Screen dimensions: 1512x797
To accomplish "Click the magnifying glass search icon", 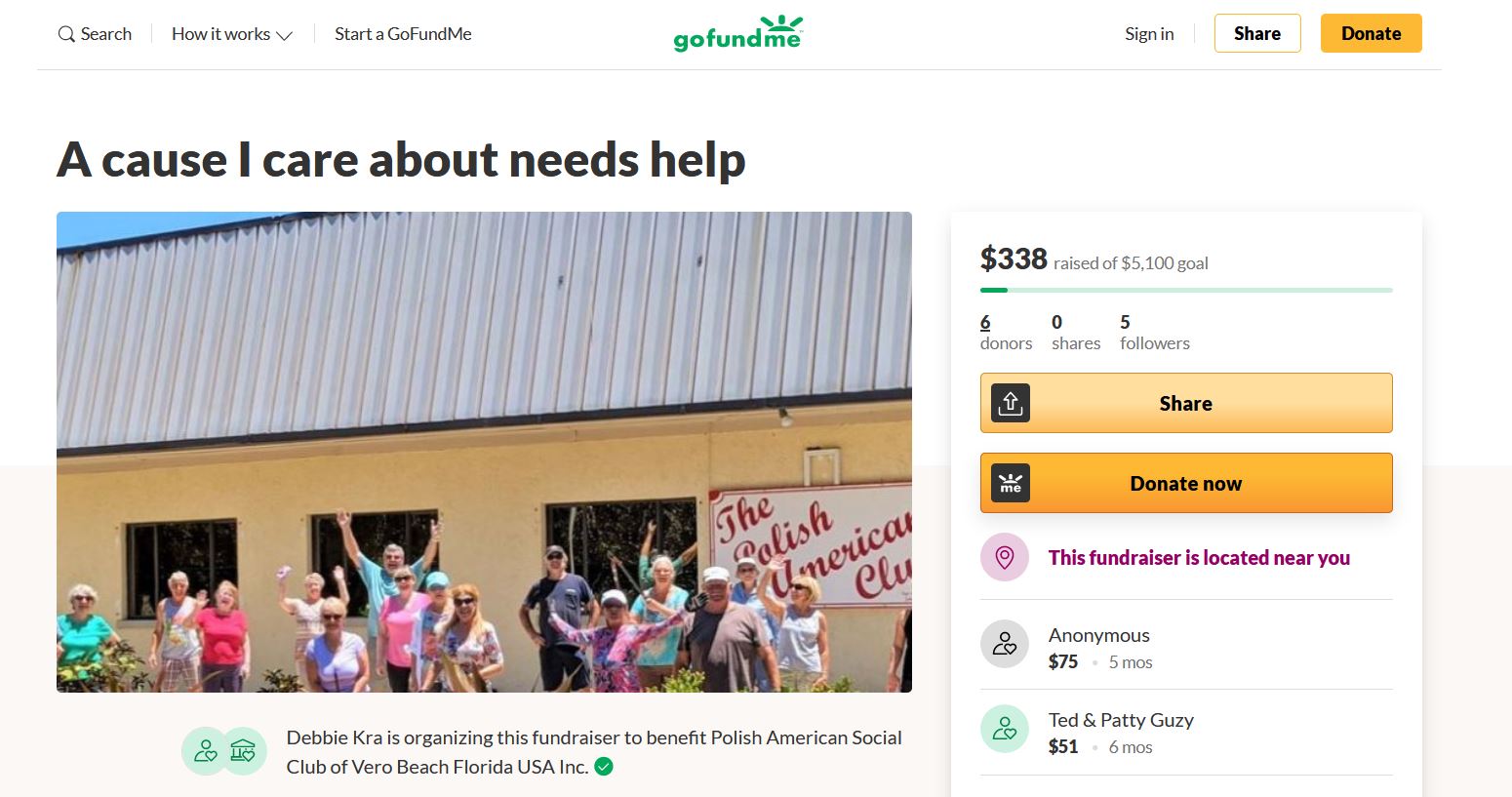I will (x=66, y=34).
